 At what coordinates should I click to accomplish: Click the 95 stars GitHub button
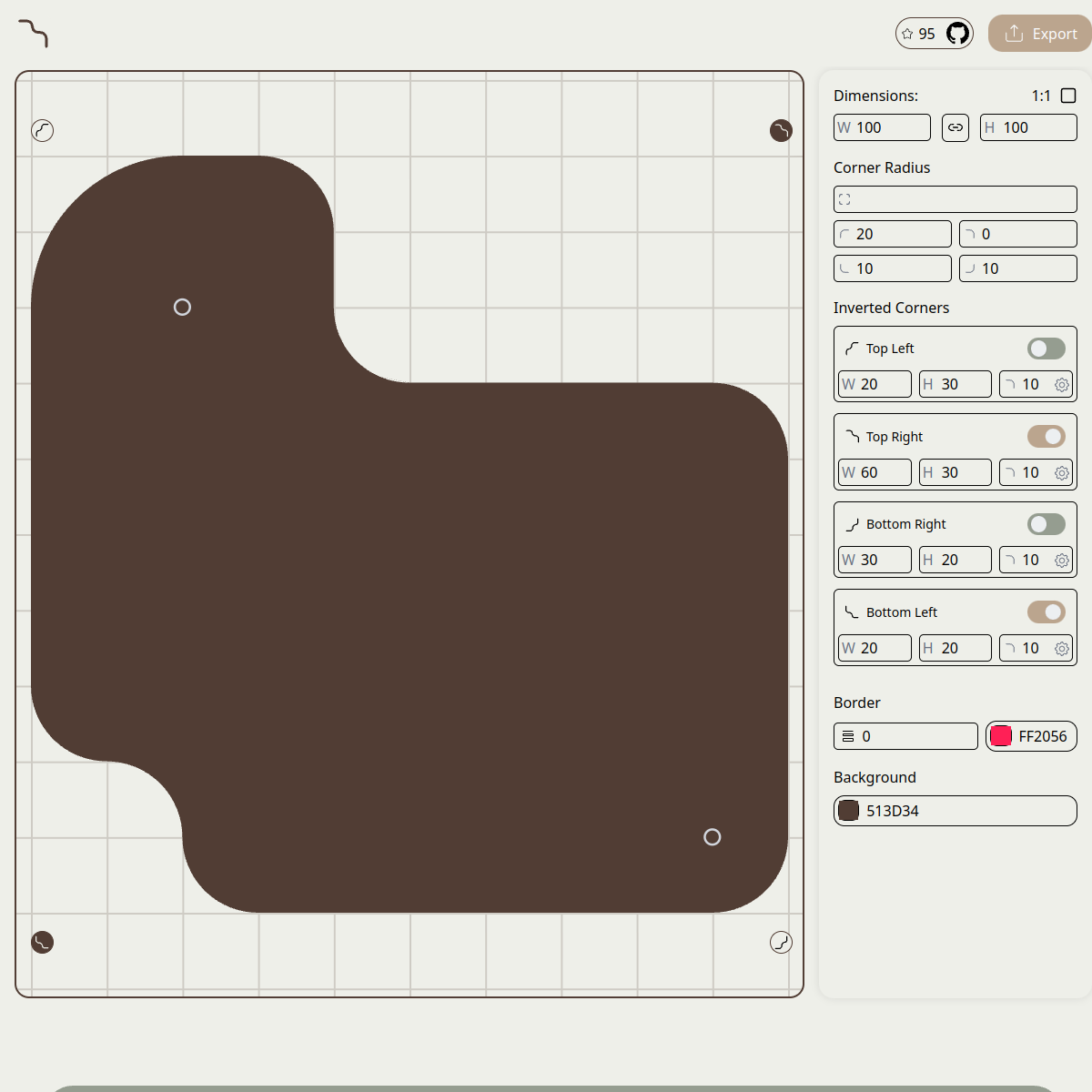point(919,34)
